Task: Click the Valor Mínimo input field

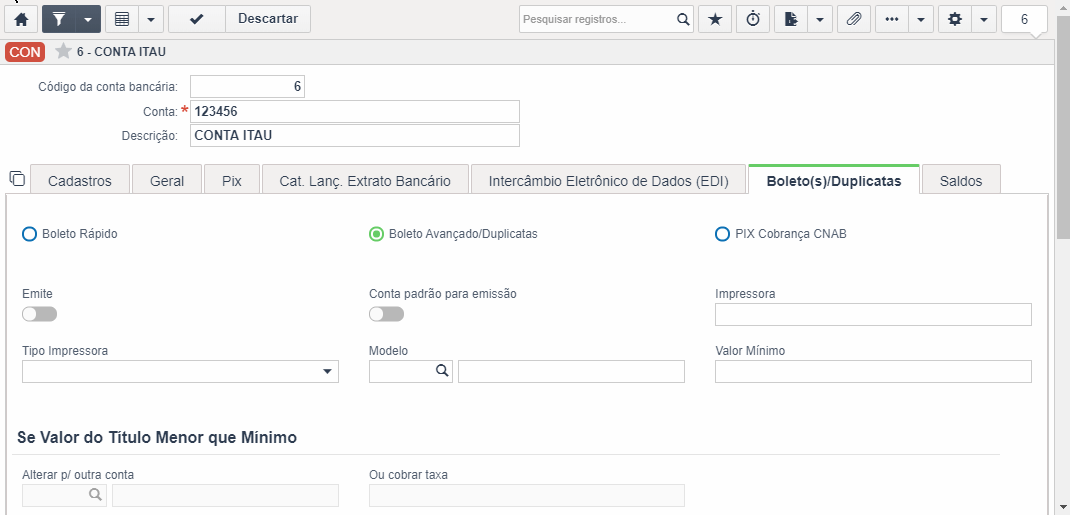Action: tap(873, 371)
